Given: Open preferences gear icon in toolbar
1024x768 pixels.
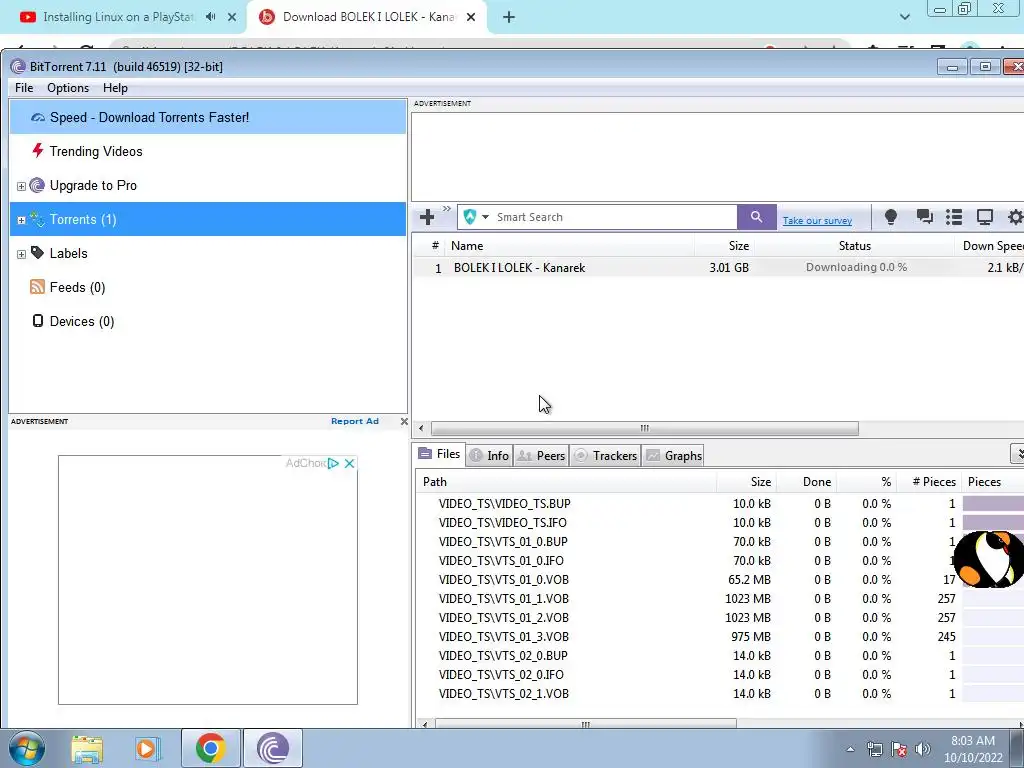Looking at the screenshot, I should 1016,217.
